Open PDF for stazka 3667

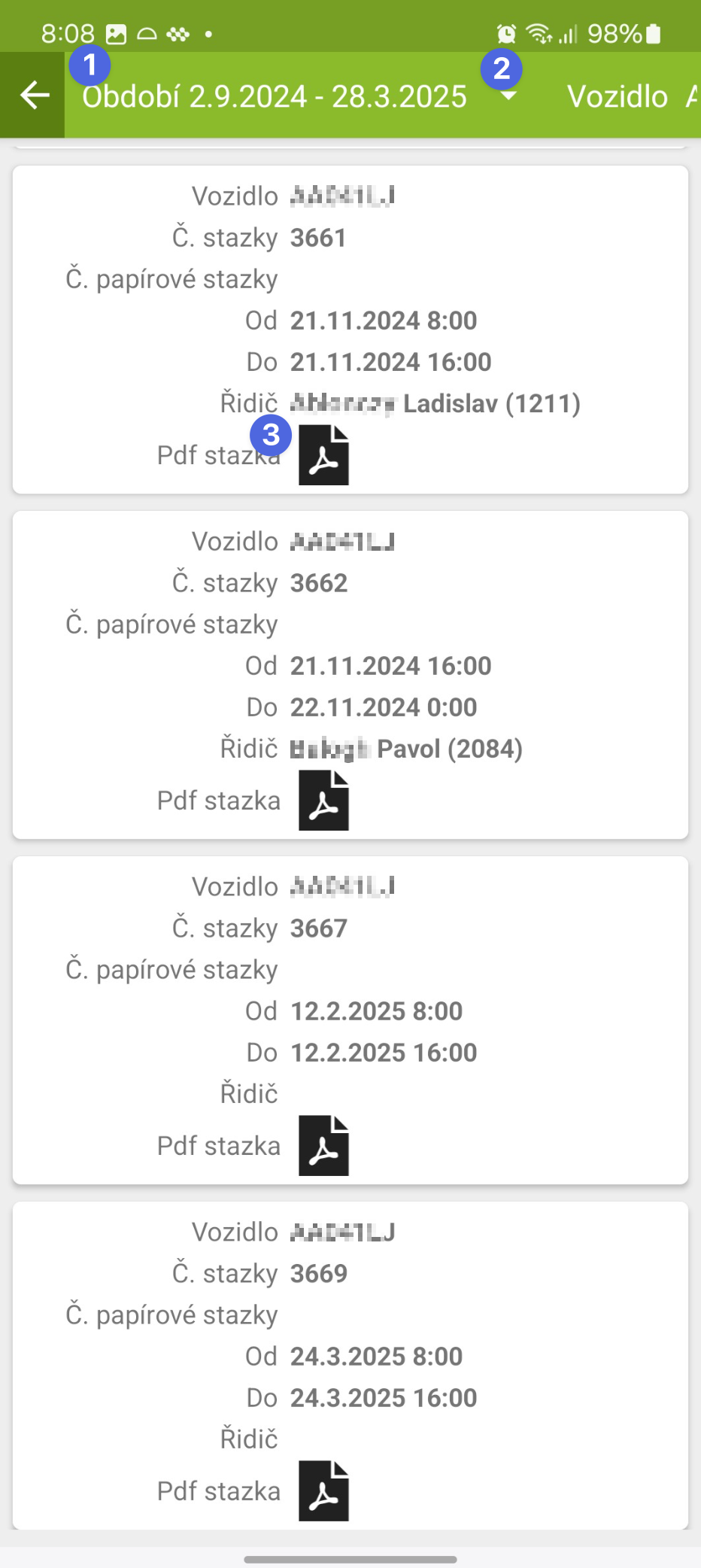pyautogui.click(x=323, y=1146)
